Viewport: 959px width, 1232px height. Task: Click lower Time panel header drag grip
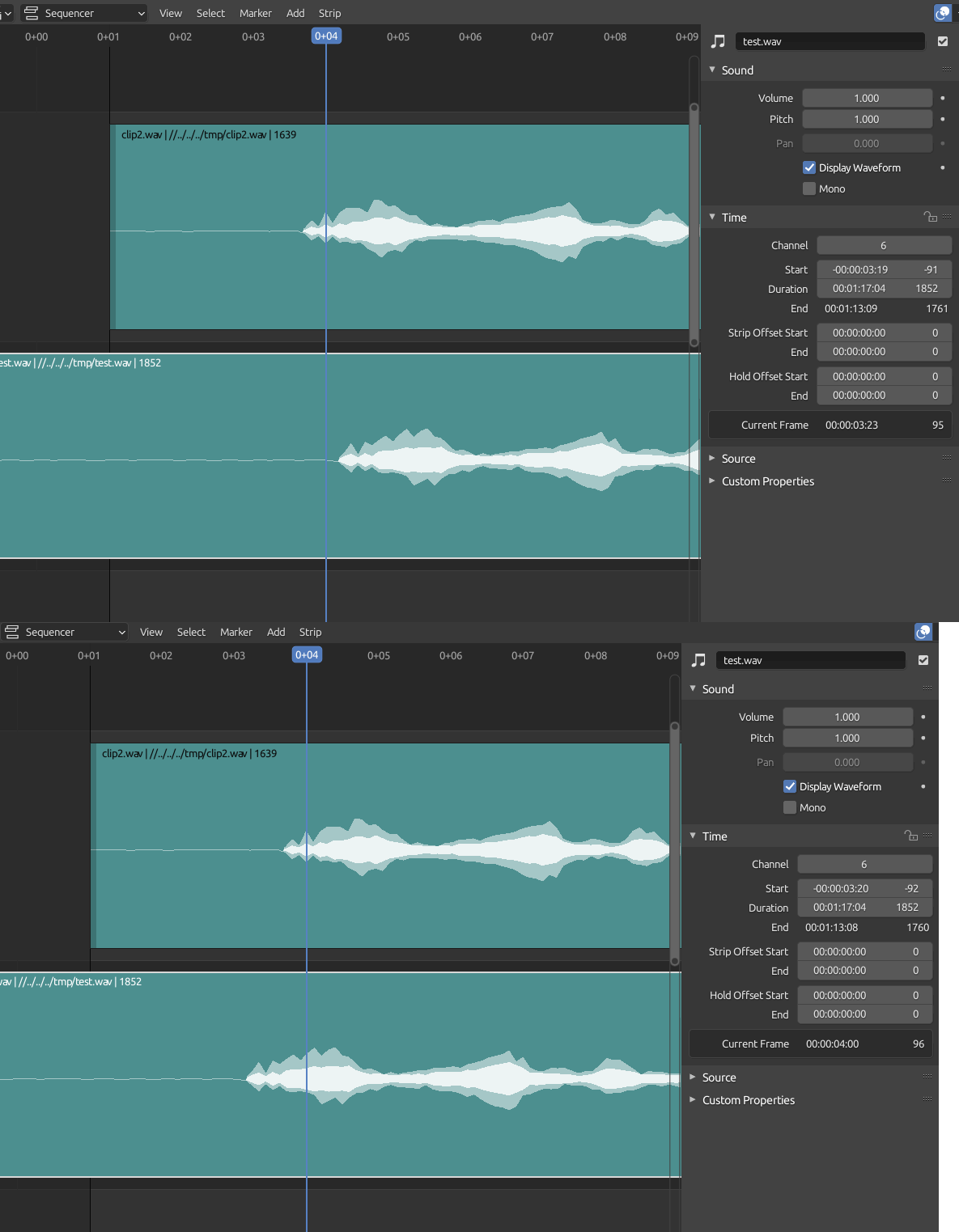pyautogui.click(x=927, y=836)
